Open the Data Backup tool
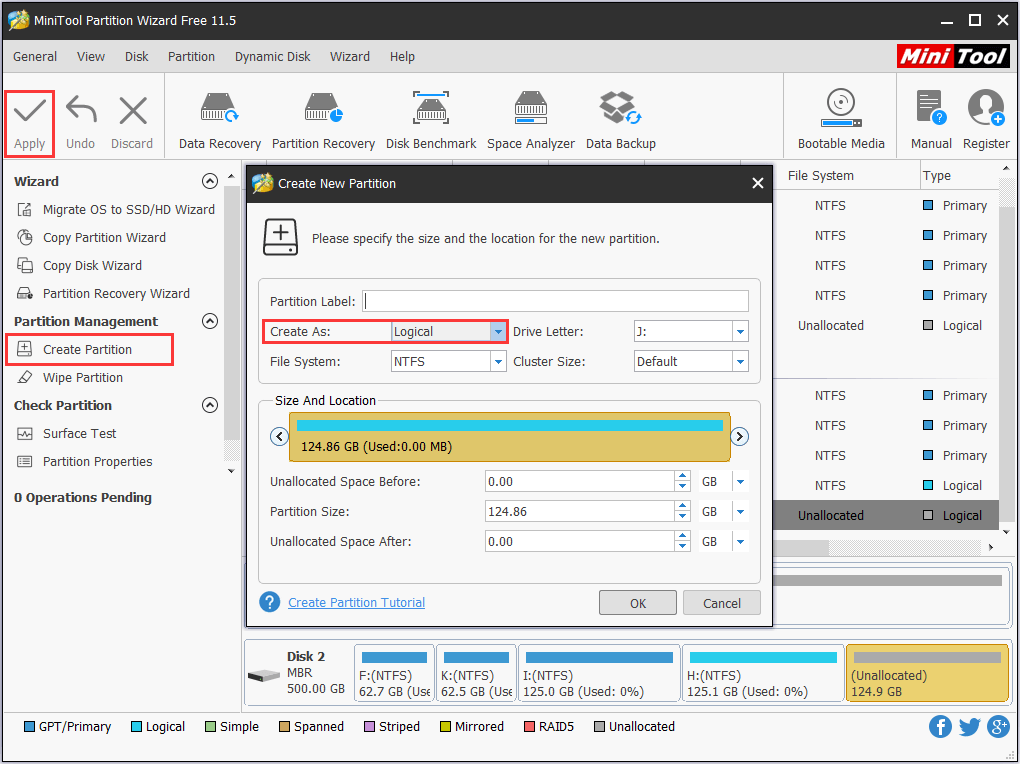Viewport: 1020px width, 764px height. click(621, 121)
